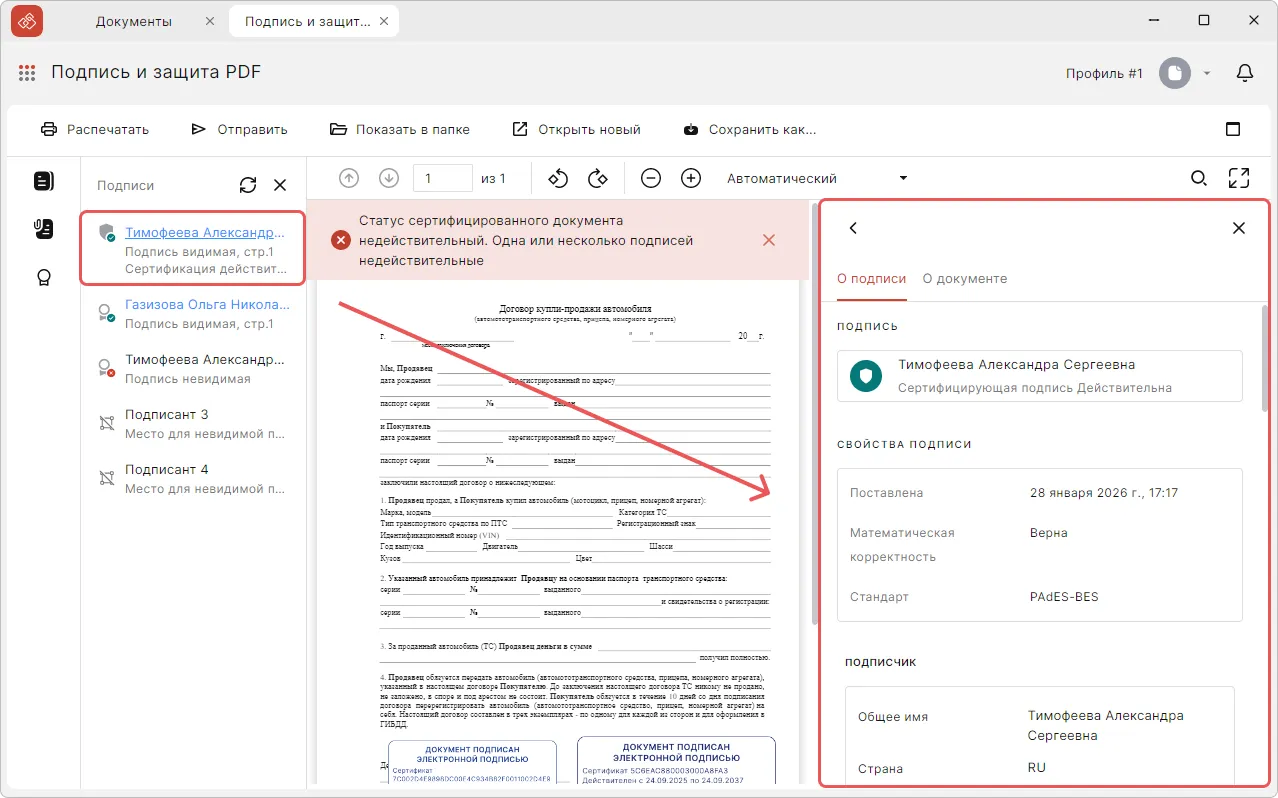The height and width of the screenshot is (798, 1278).
Task: Open the Документы tab
Action: click(134, 21)
